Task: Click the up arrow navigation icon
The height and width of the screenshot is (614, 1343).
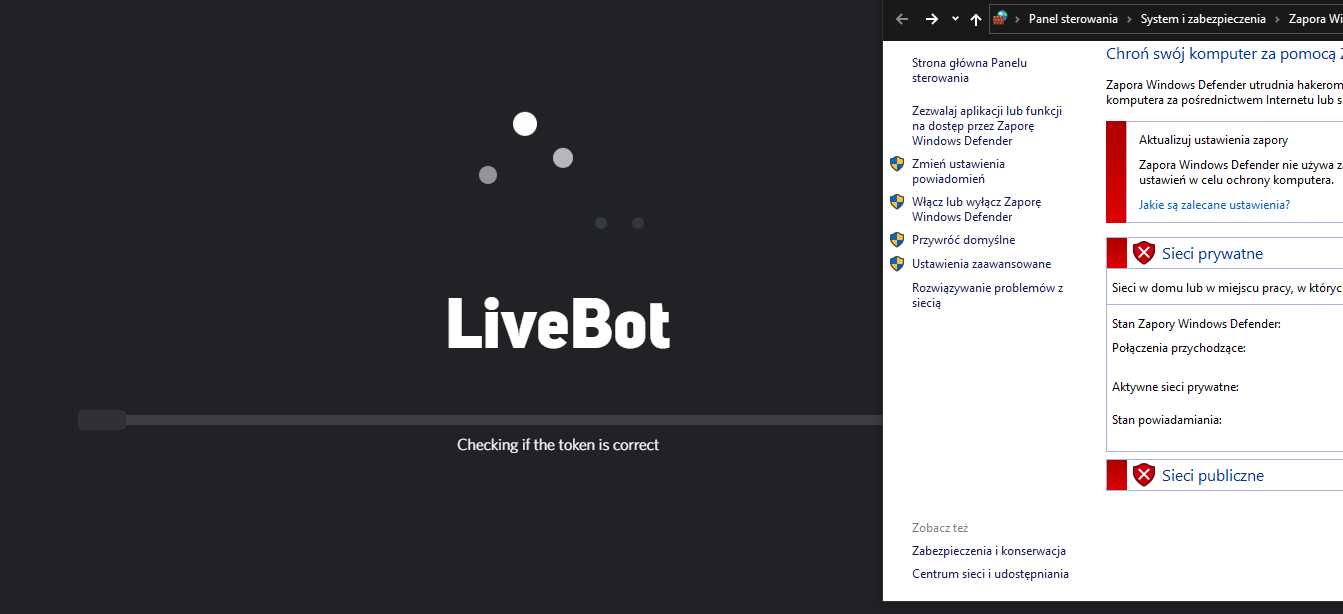Action: 975,18
